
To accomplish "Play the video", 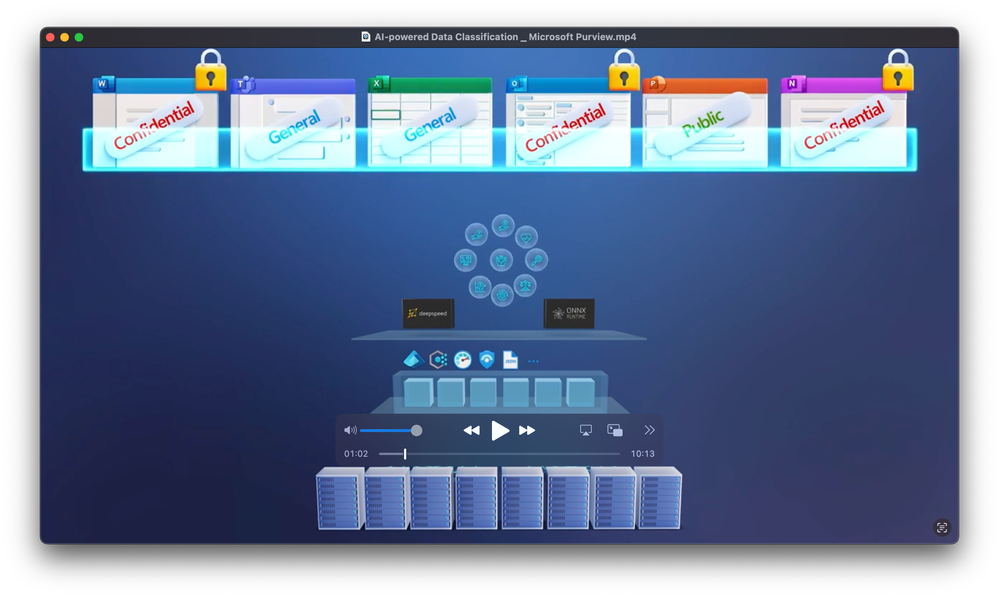I will (x=500, y=431).
